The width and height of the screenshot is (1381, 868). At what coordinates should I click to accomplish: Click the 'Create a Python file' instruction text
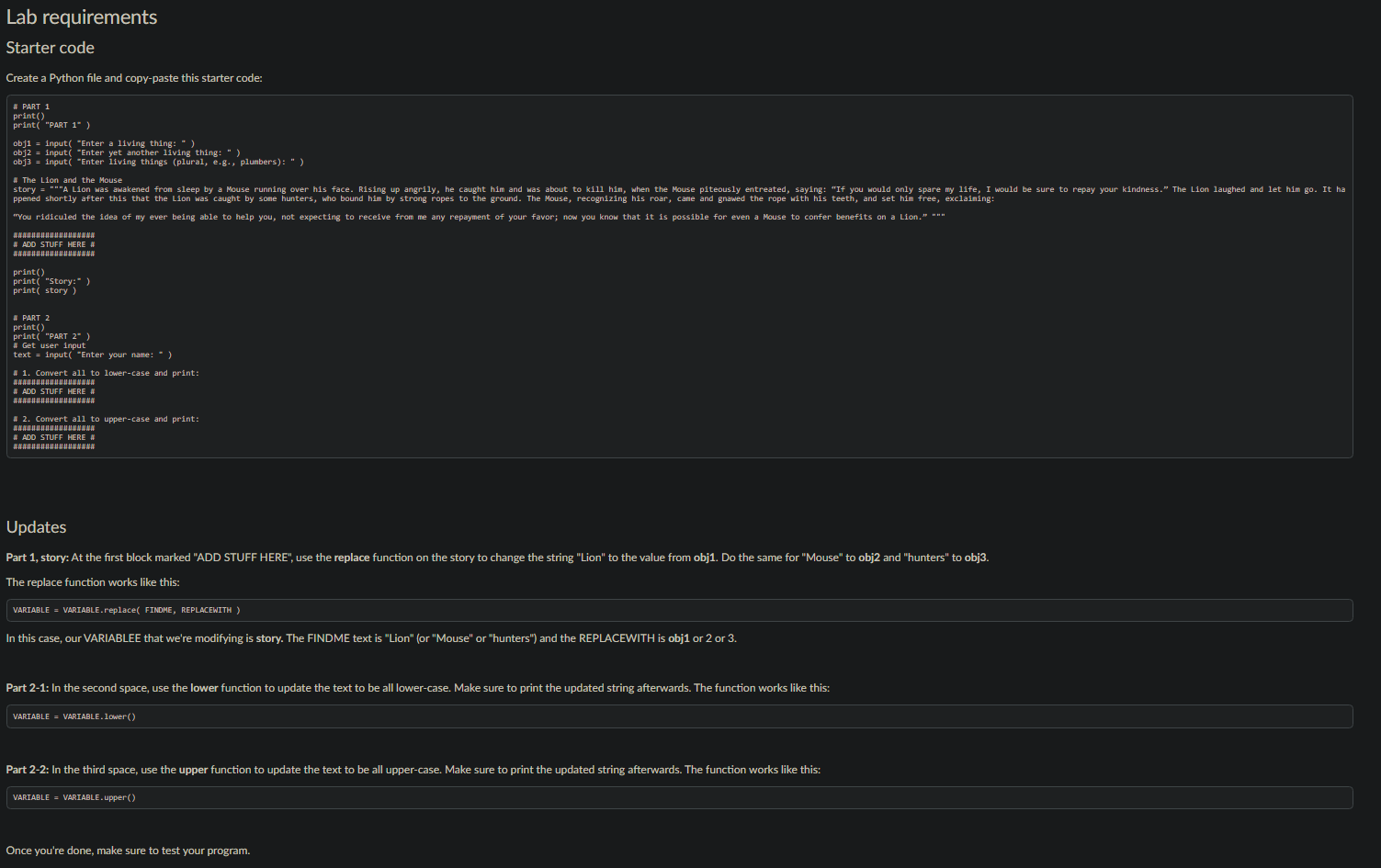(134, 78)
